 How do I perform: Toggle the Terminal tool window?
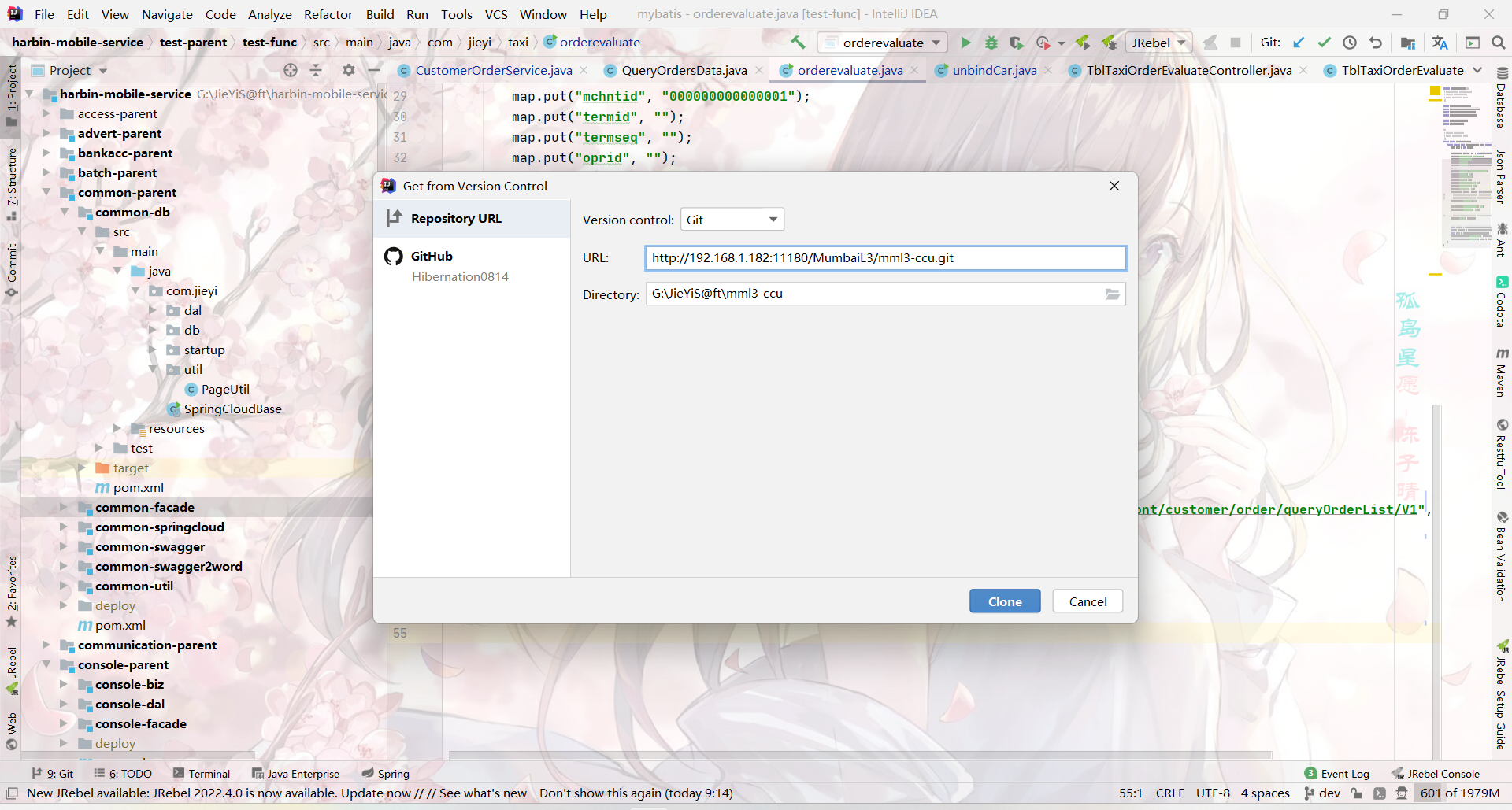202,774
